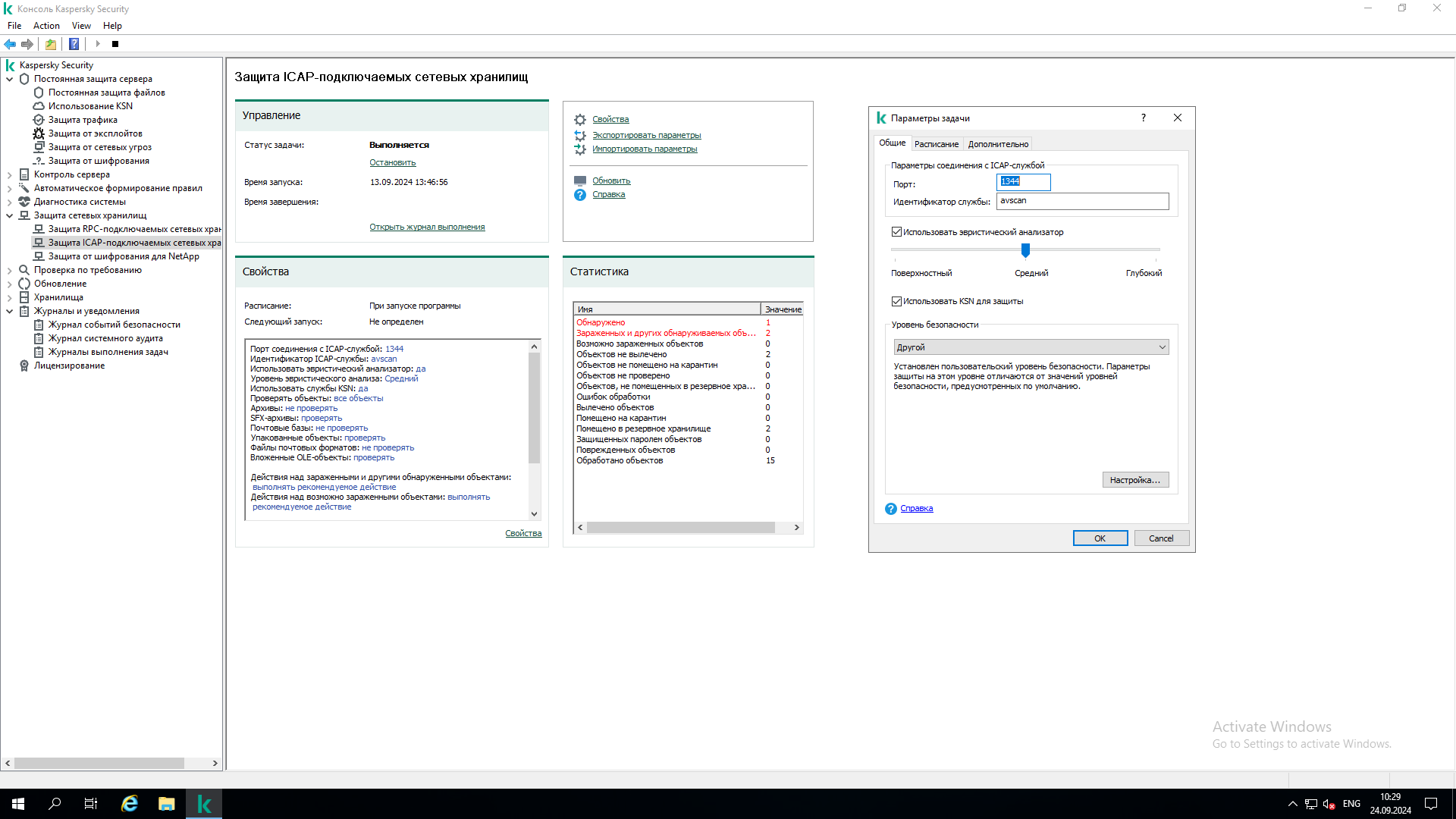Click the Настройка... button
This screenshot has width=1456, height=819.
click(x=1135, y=480)
